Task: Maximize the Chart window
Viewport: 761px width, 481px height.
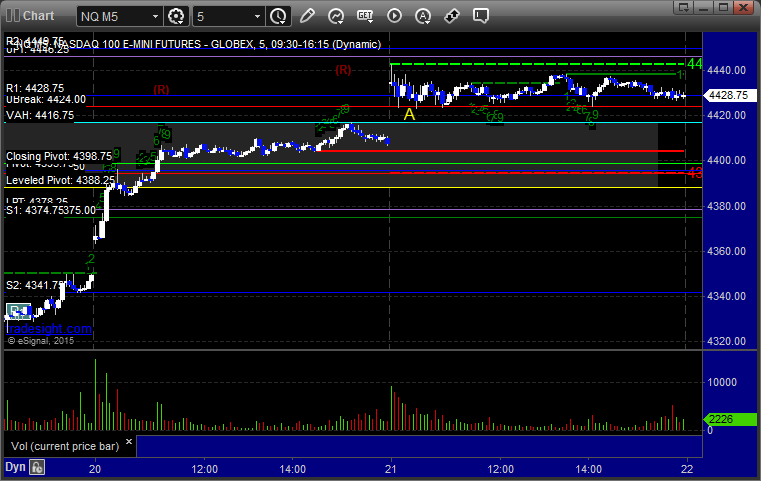Action: coord(723,7)
